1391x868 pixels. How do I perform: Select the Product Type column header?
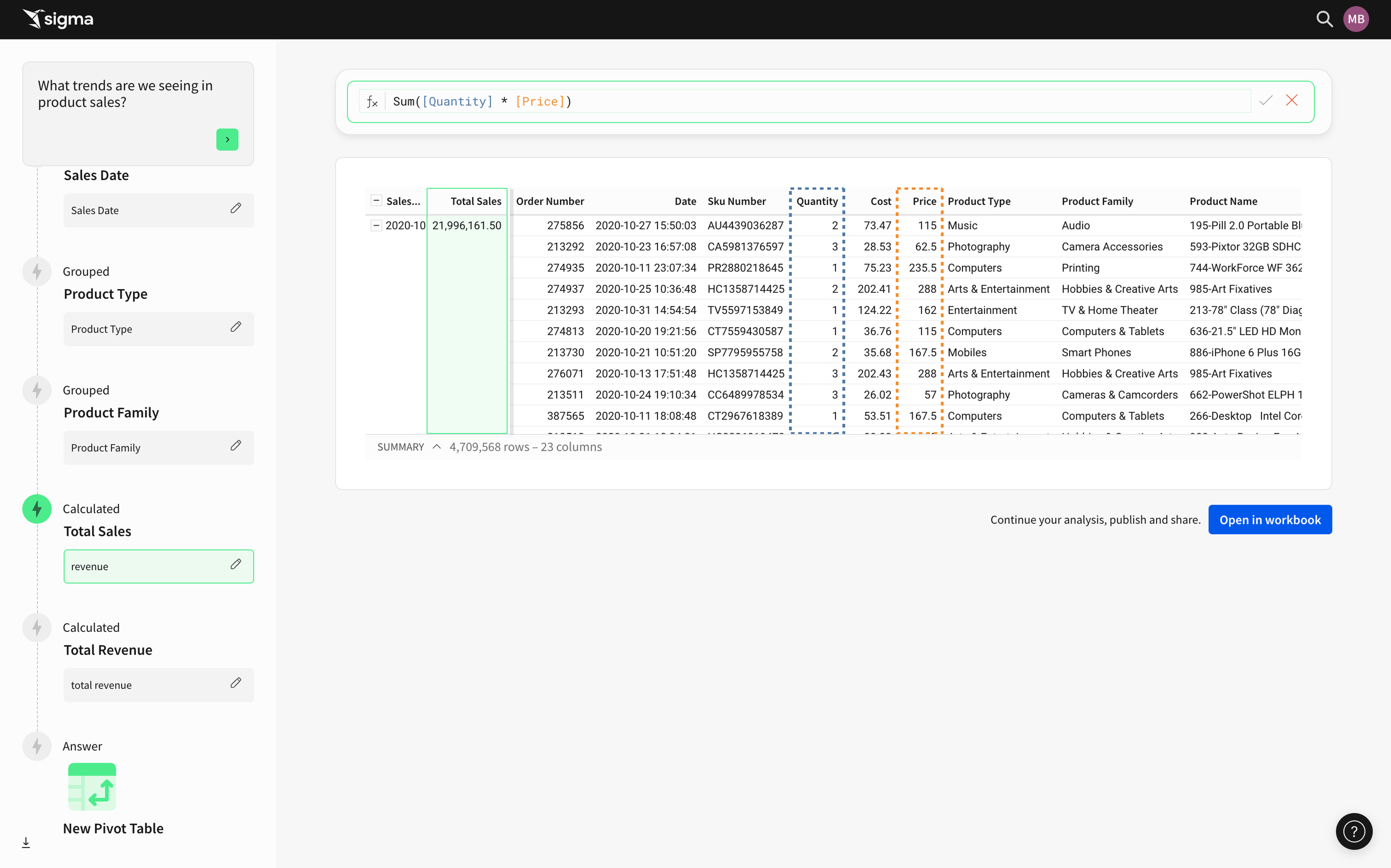[979, 201]
